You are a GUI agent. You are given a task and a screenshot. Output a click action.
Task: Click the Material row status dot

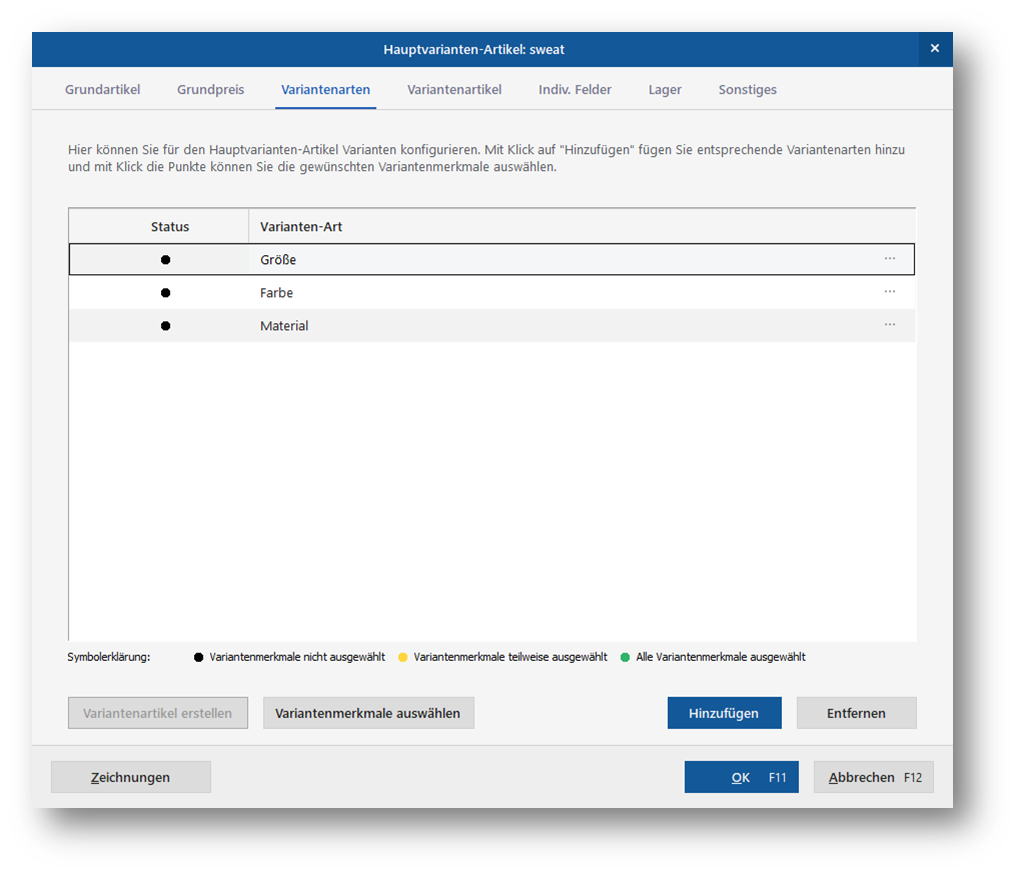click(166, 326)
